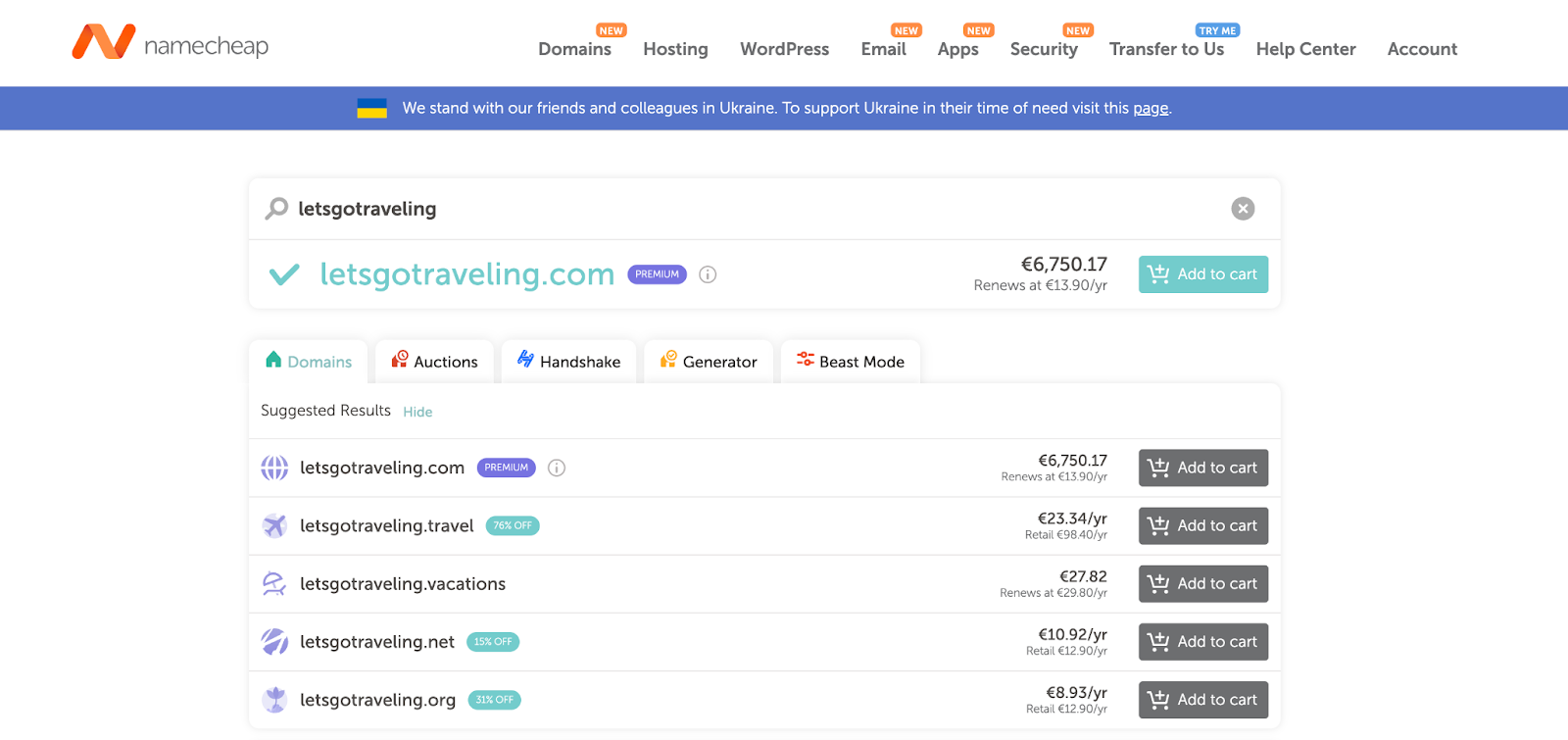Click the large letsgotraveling.com domain name

[466, 274]
